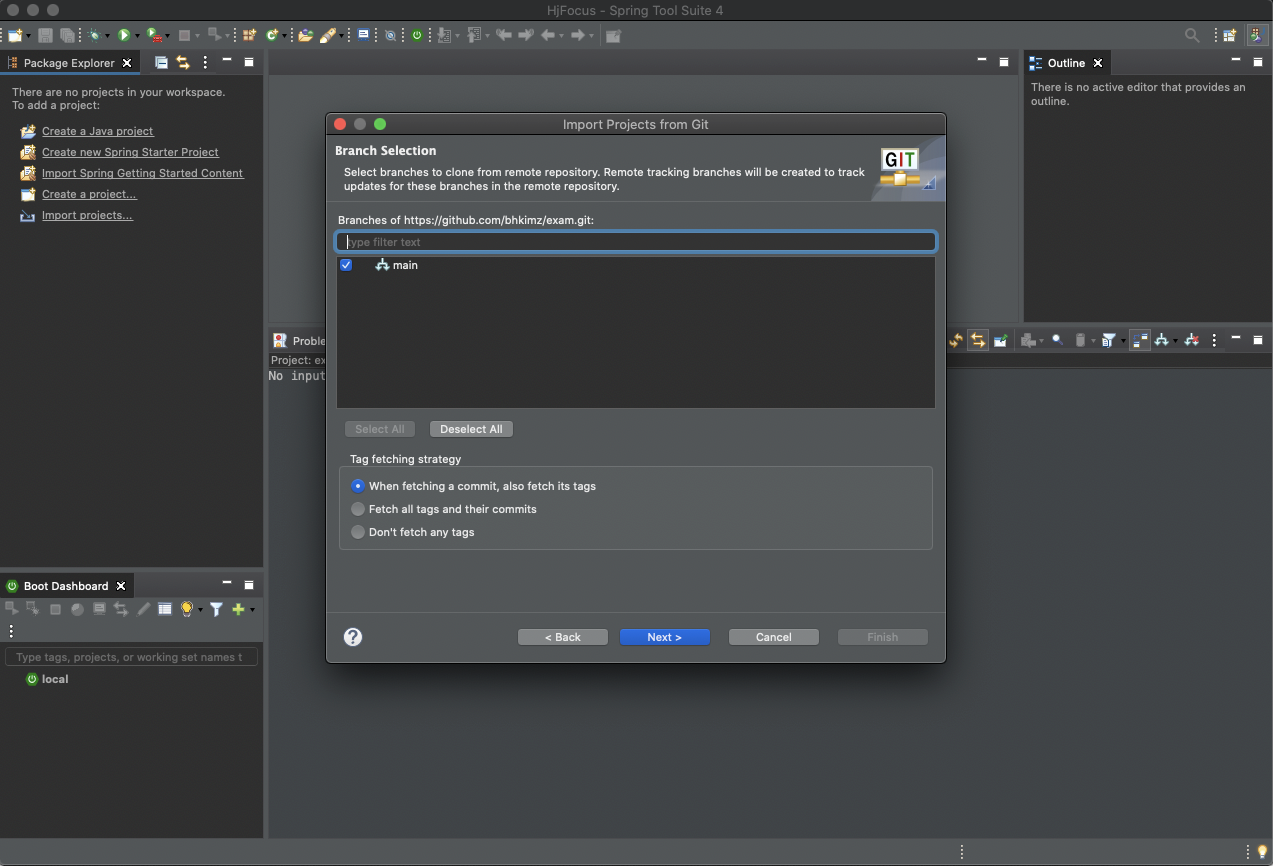Close the Boot Dashboard tab
1273x866 pixels.
pyautogui.click(x=121, y=585)
